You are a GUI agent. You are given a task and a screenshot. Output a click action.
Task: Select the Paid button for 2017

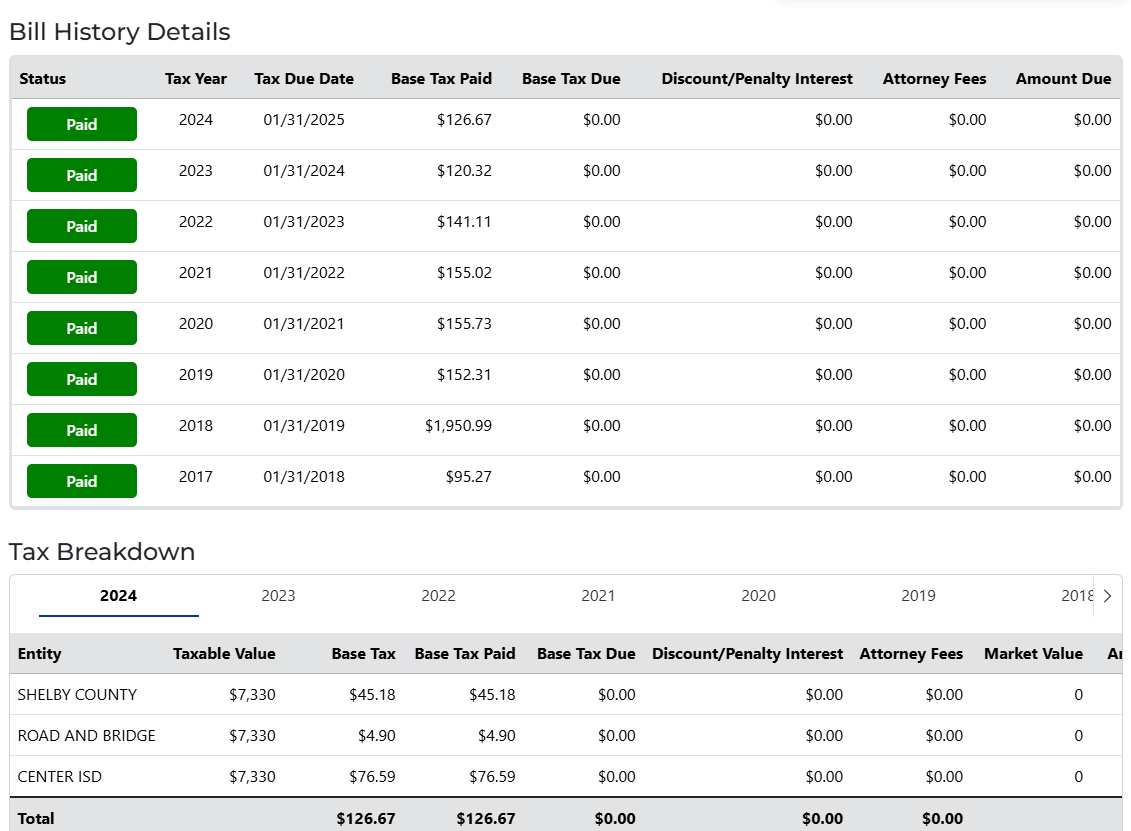(x=82, y=481)
